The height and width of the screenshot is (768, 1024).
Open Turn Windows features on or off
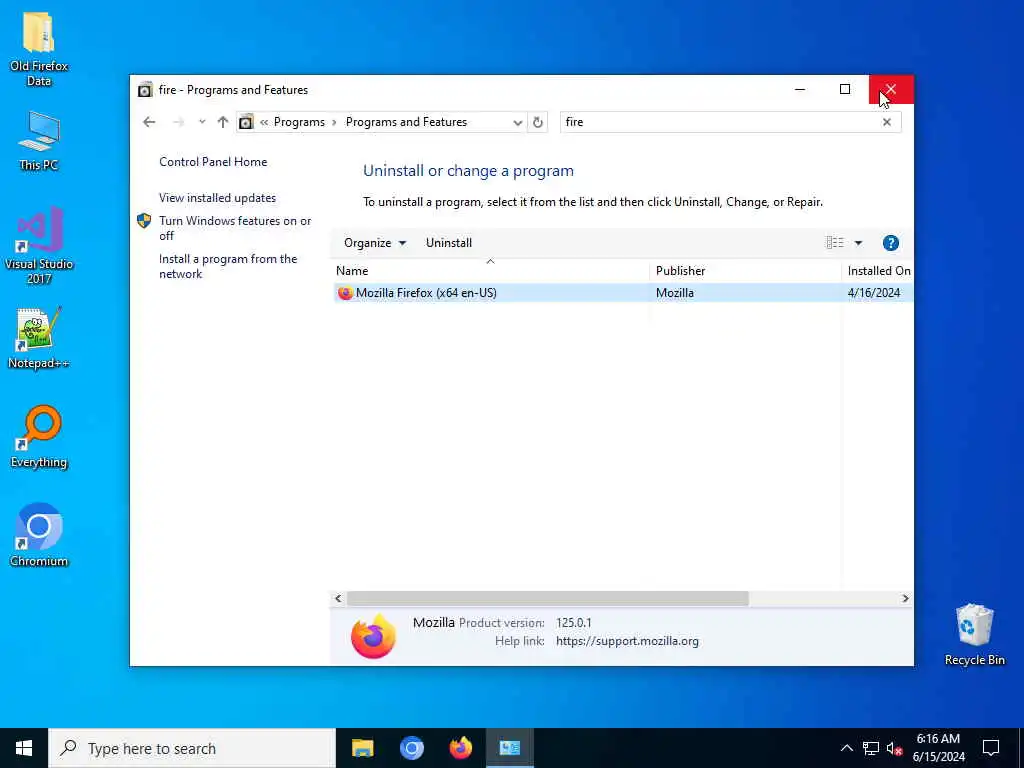click(235, 229)
